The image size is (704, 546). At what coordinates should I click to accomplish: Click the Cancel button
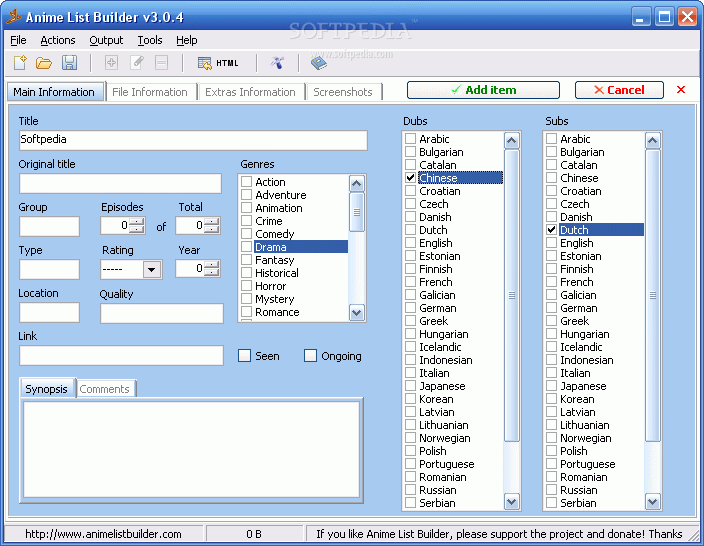pyautogui.click(x=619, y=90)
